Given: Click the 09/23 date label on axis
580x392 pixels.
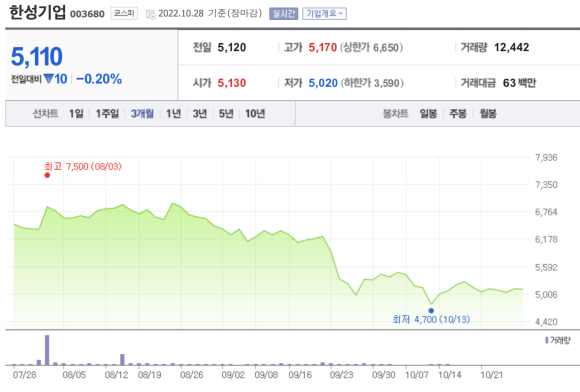Looking at the screenshot, I should point(341,375).
